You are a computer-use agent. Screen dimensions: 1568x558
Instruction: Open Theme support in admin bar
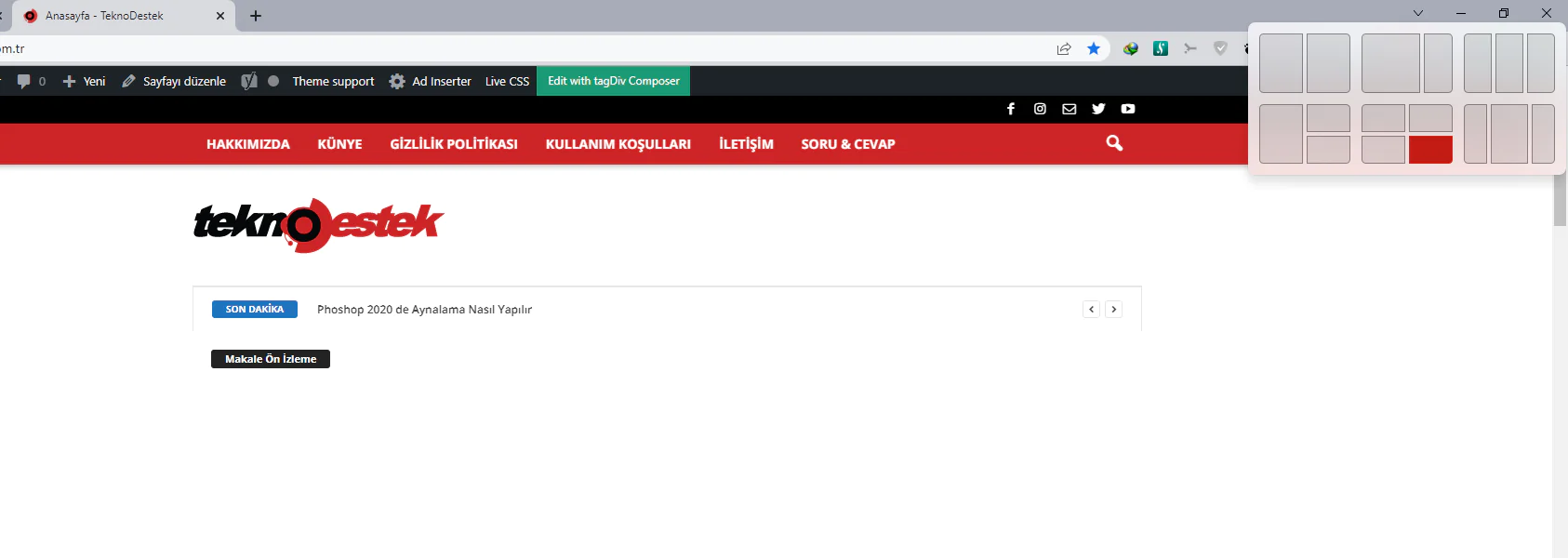click(x=333, y=81)
